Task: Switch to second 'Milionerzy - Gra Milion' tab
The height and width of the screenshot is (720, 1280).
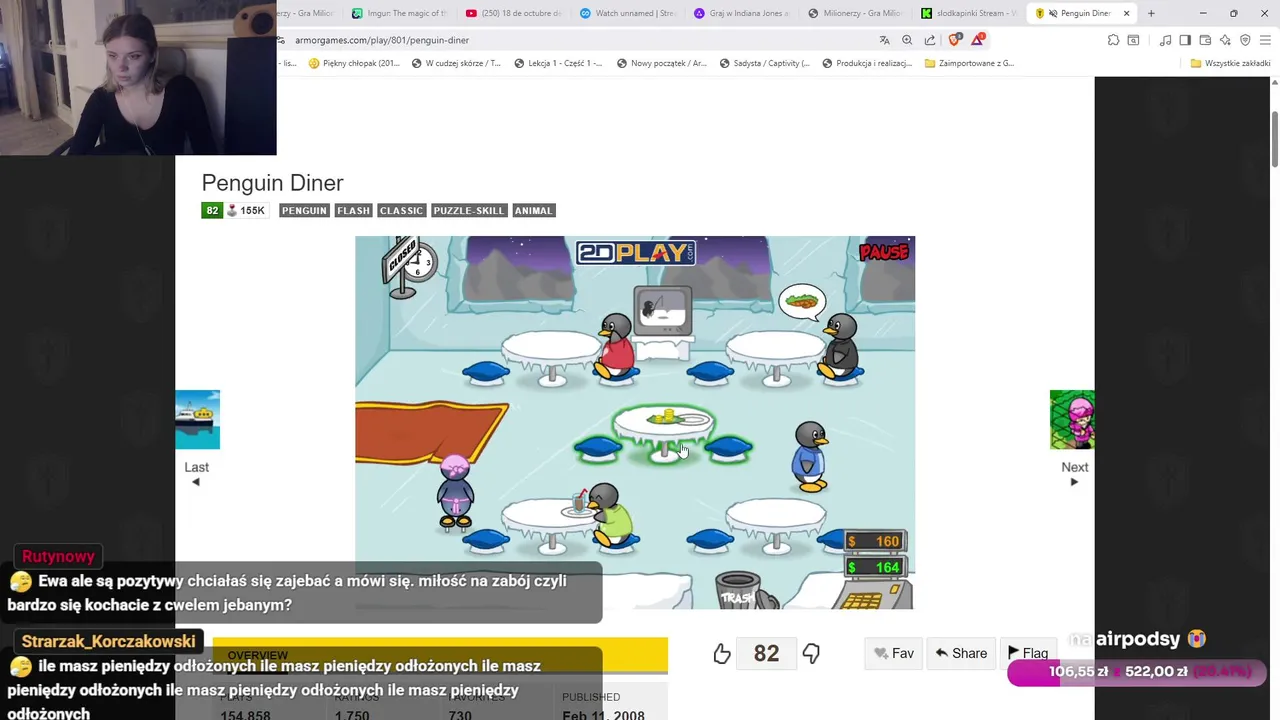Action: [x=855, y=13]
